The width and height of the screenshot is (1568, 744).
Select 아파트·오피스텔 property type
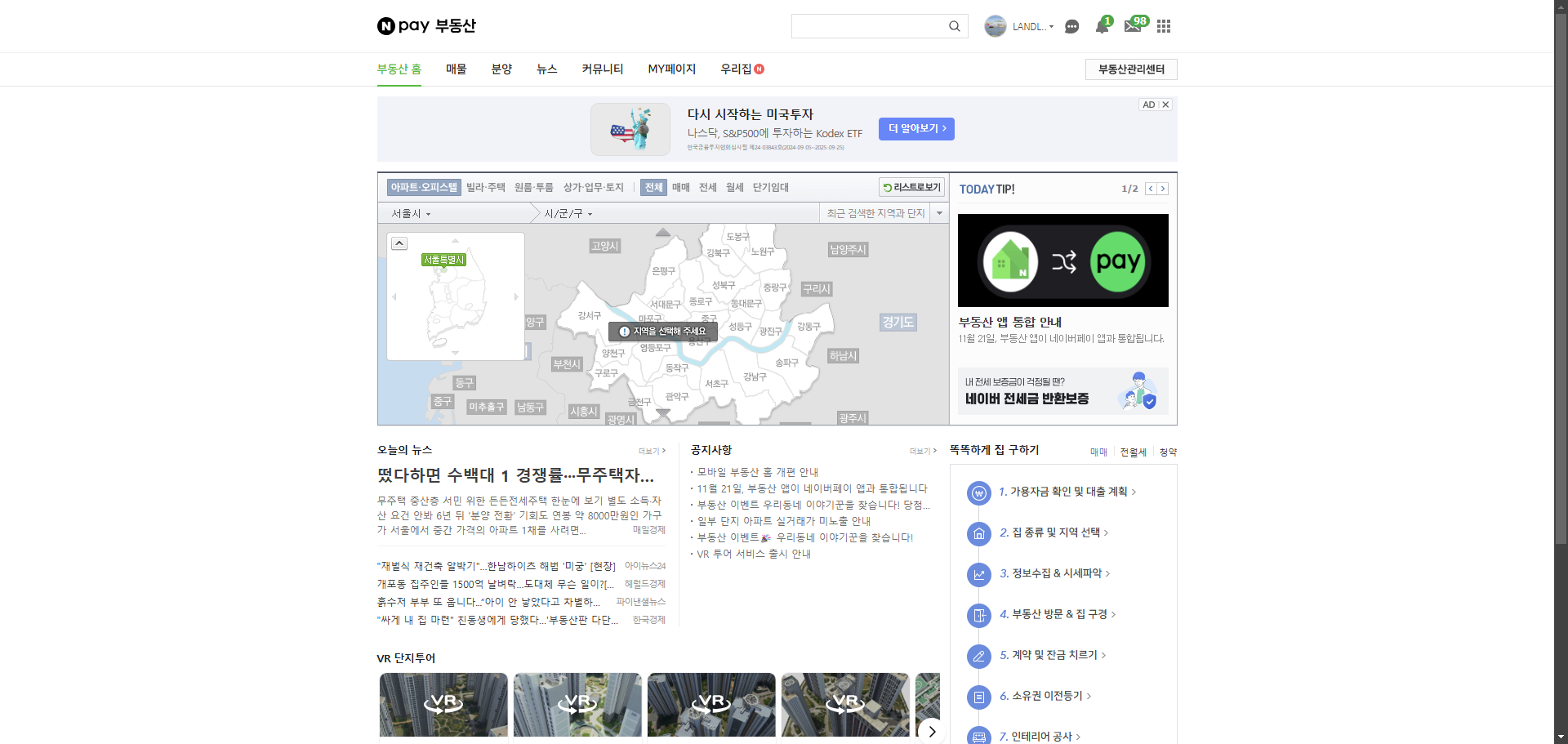(424, 187)
